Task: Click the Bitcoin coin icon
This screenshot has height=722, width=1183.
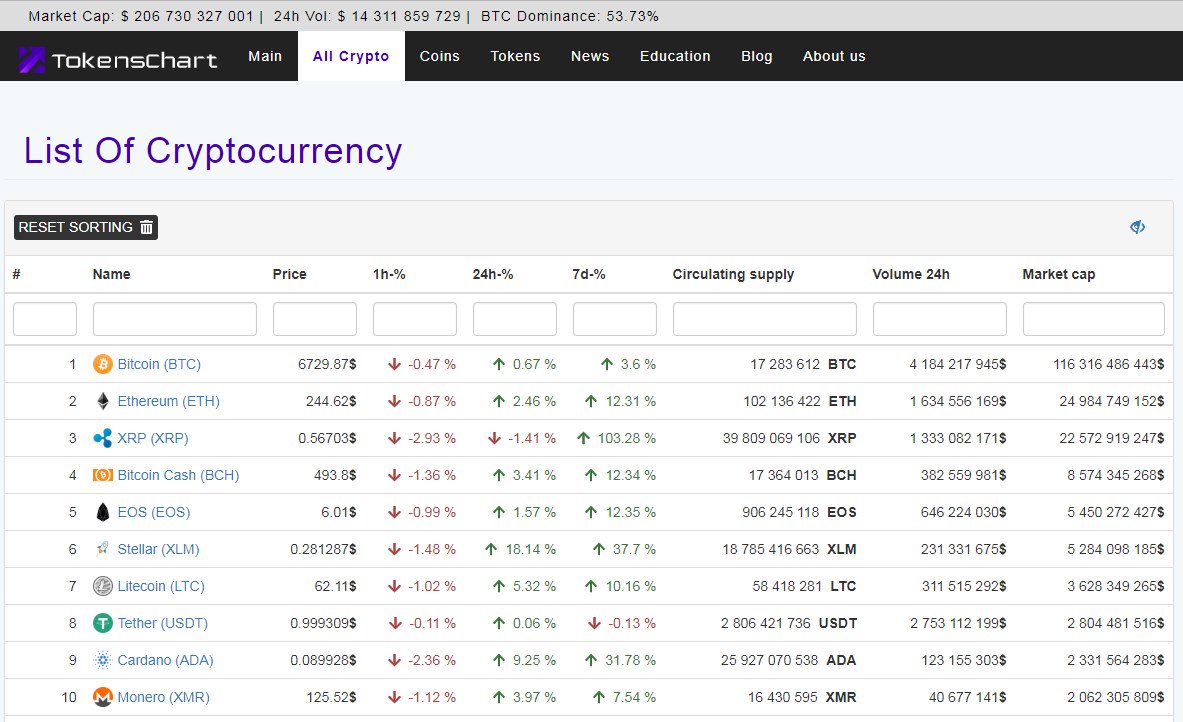Action: pos(103,364)
